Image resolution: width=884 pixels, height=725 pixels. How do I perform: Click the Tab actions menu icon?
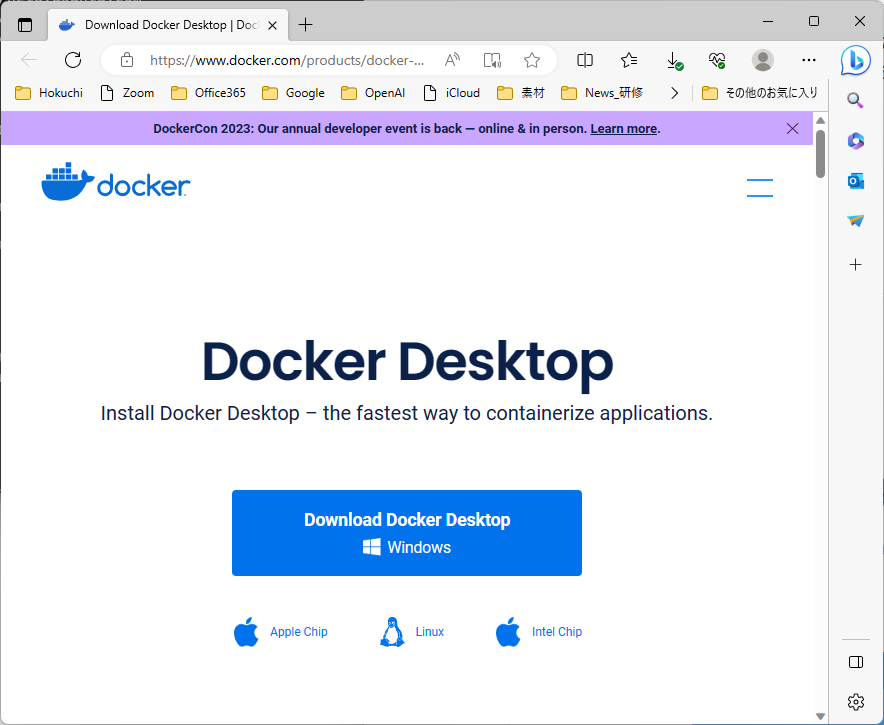25,25
